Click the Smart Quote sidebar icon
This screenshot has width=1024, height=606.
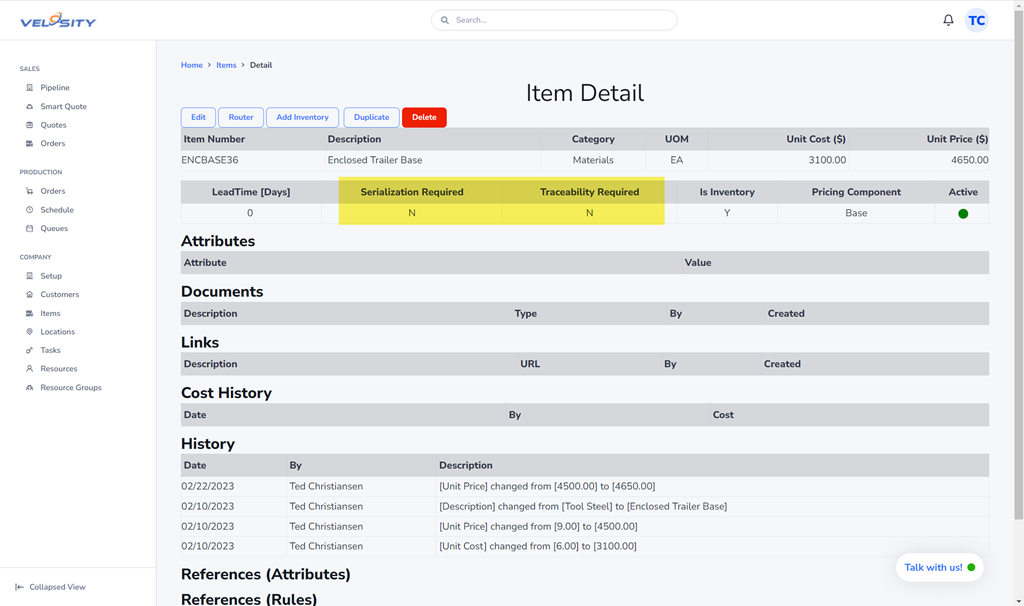tap(30, 107)
